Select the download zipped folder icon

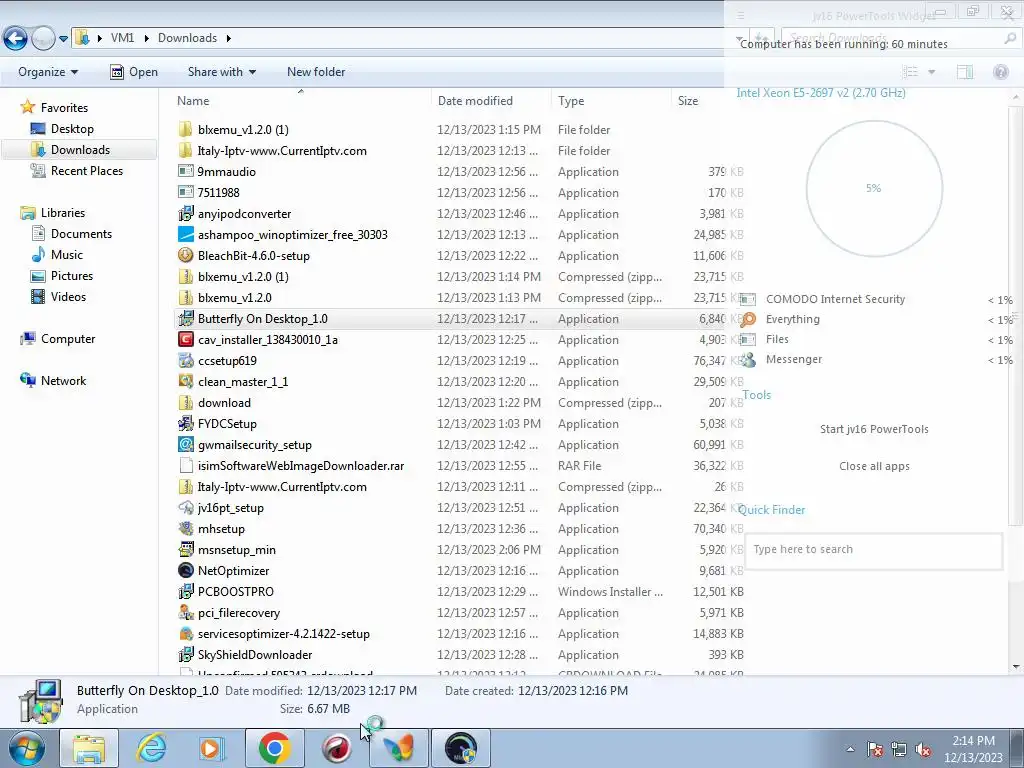[x=186, y=402]
